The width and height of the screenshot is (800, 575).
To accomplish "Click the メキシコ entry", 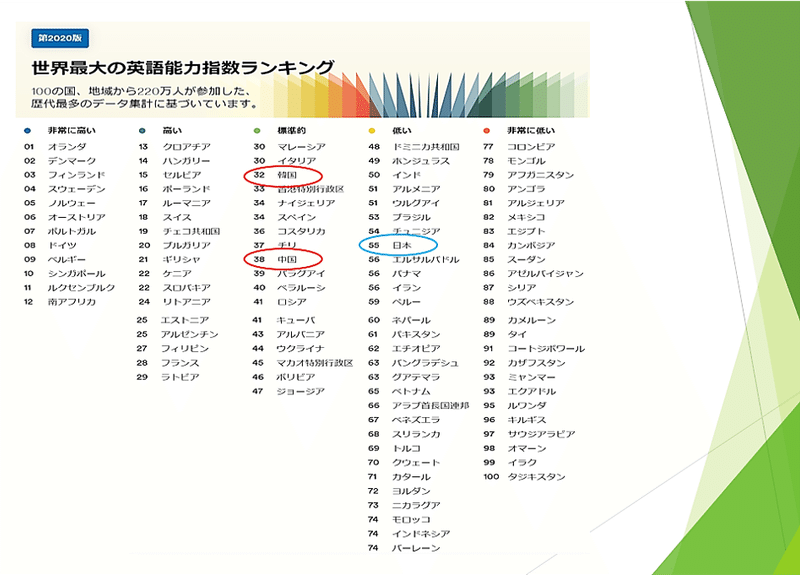I will pyautogui.click(x=526, y=217).
